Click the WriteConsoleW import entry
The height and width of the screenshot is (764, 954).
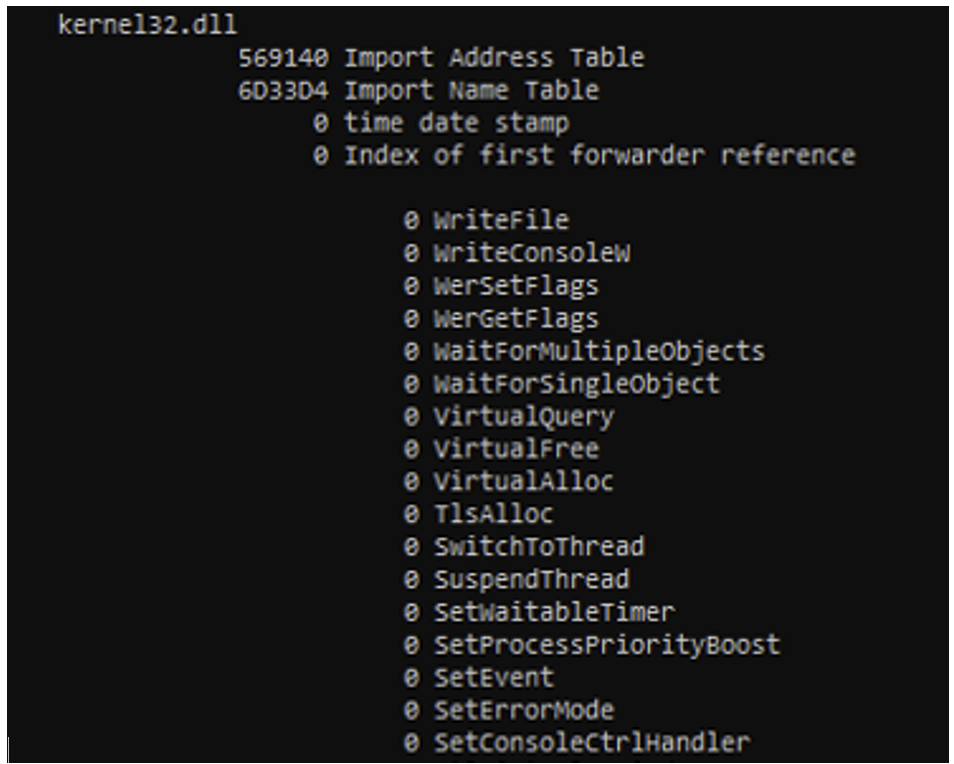click(531, 253)
